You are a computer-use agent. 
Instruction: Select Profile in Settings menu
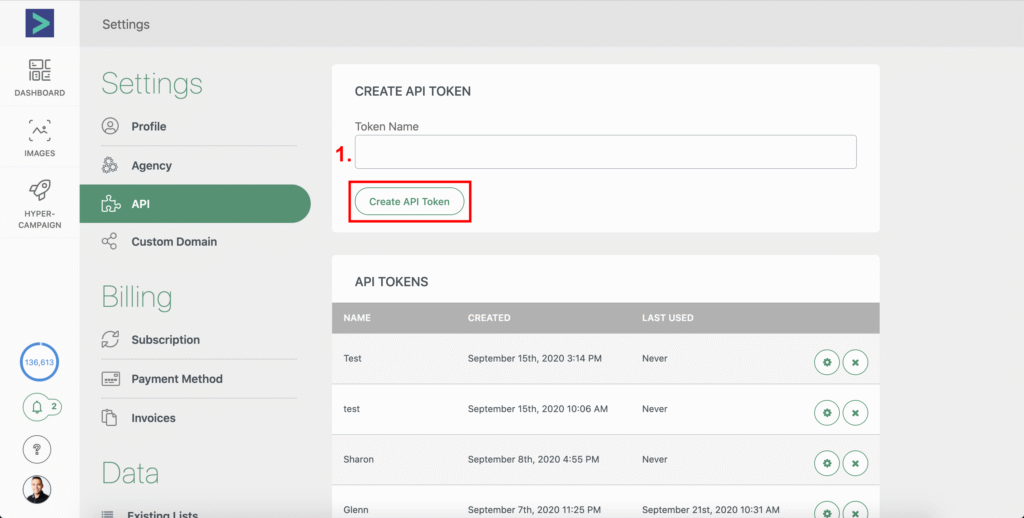(148, 126)
